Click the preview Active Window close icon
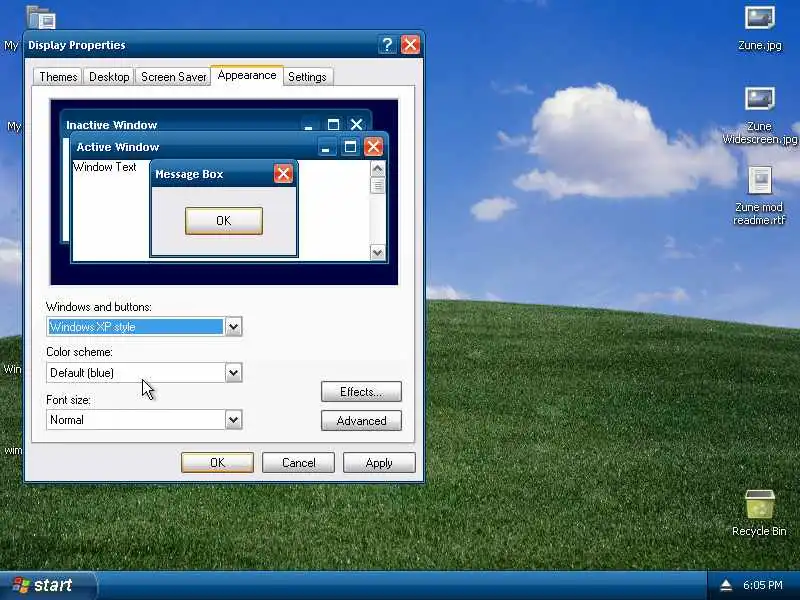 [x=373, y=147]
